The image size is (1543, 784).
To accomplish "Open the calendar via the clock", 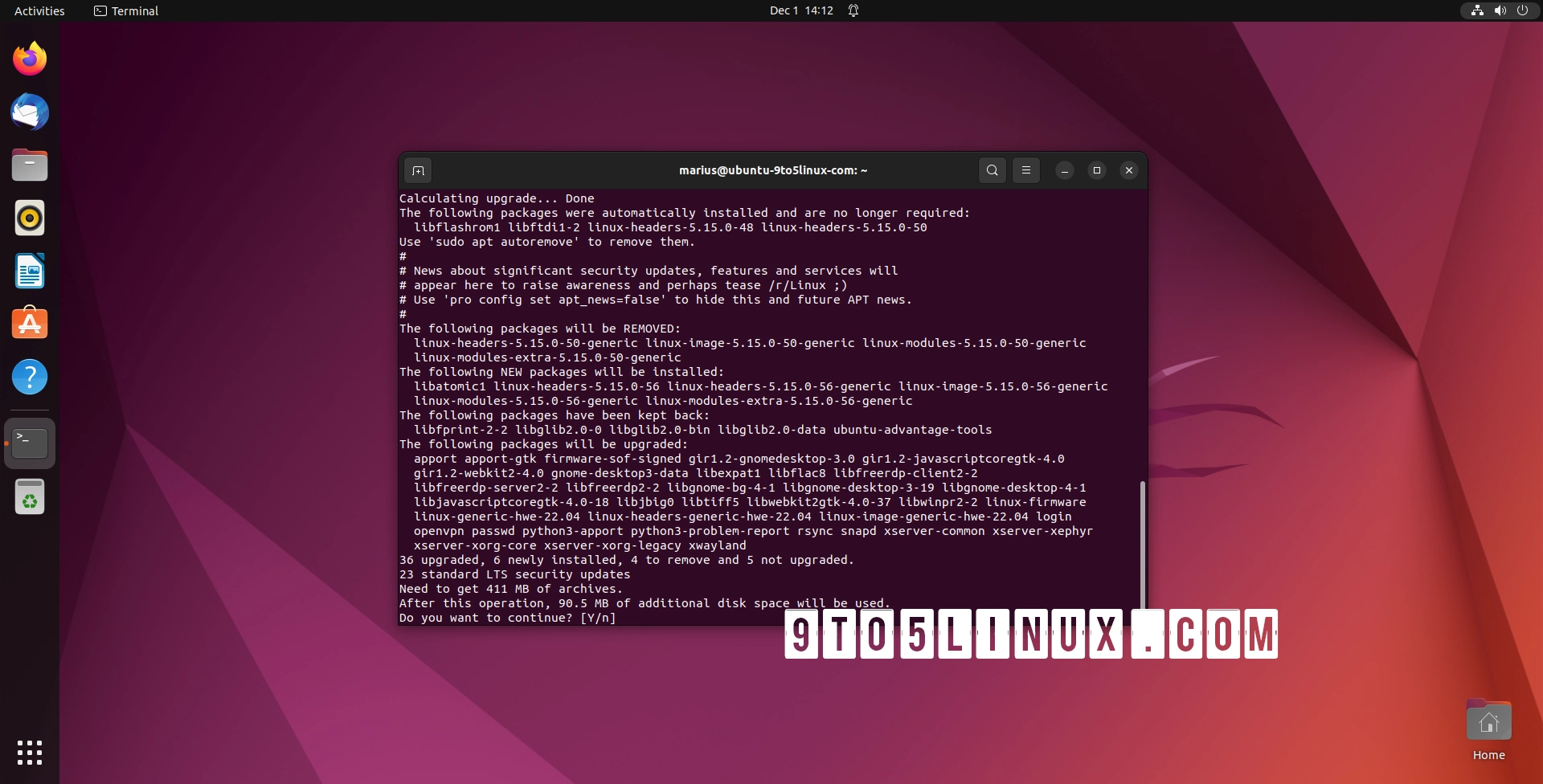I will (x=800, y=10).
